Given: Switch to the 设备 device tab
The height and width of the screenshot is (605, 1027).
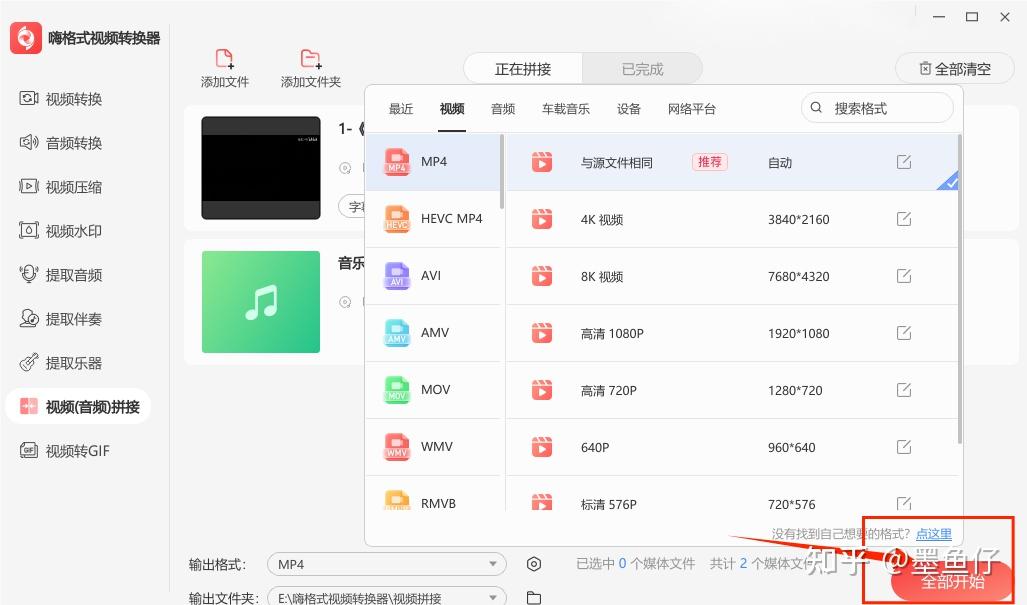Looking at the screenshot, I should (x=629, y=109).
